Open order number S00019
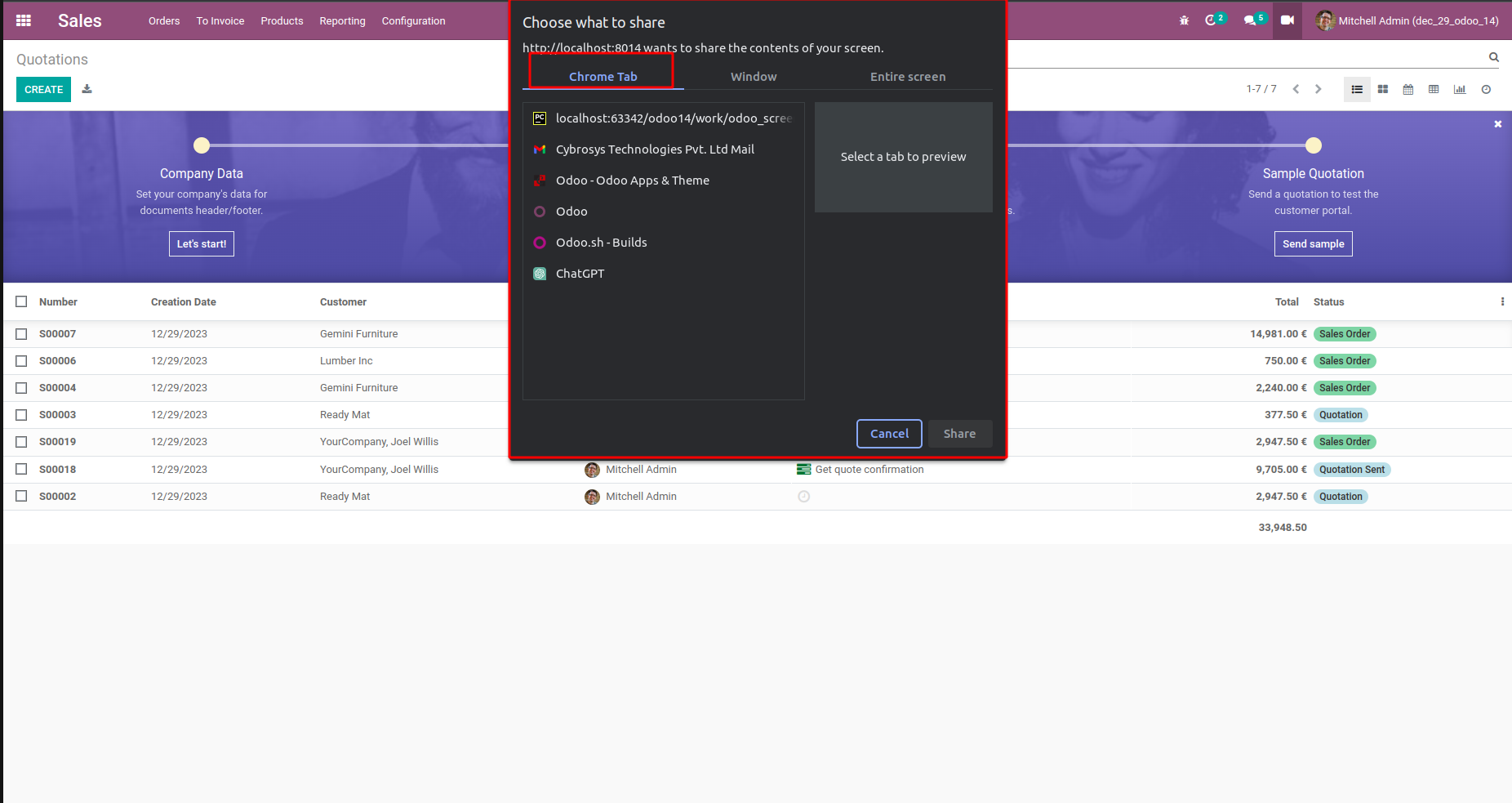The height and width of the screenshot is (803, 1512). [57, 442]
